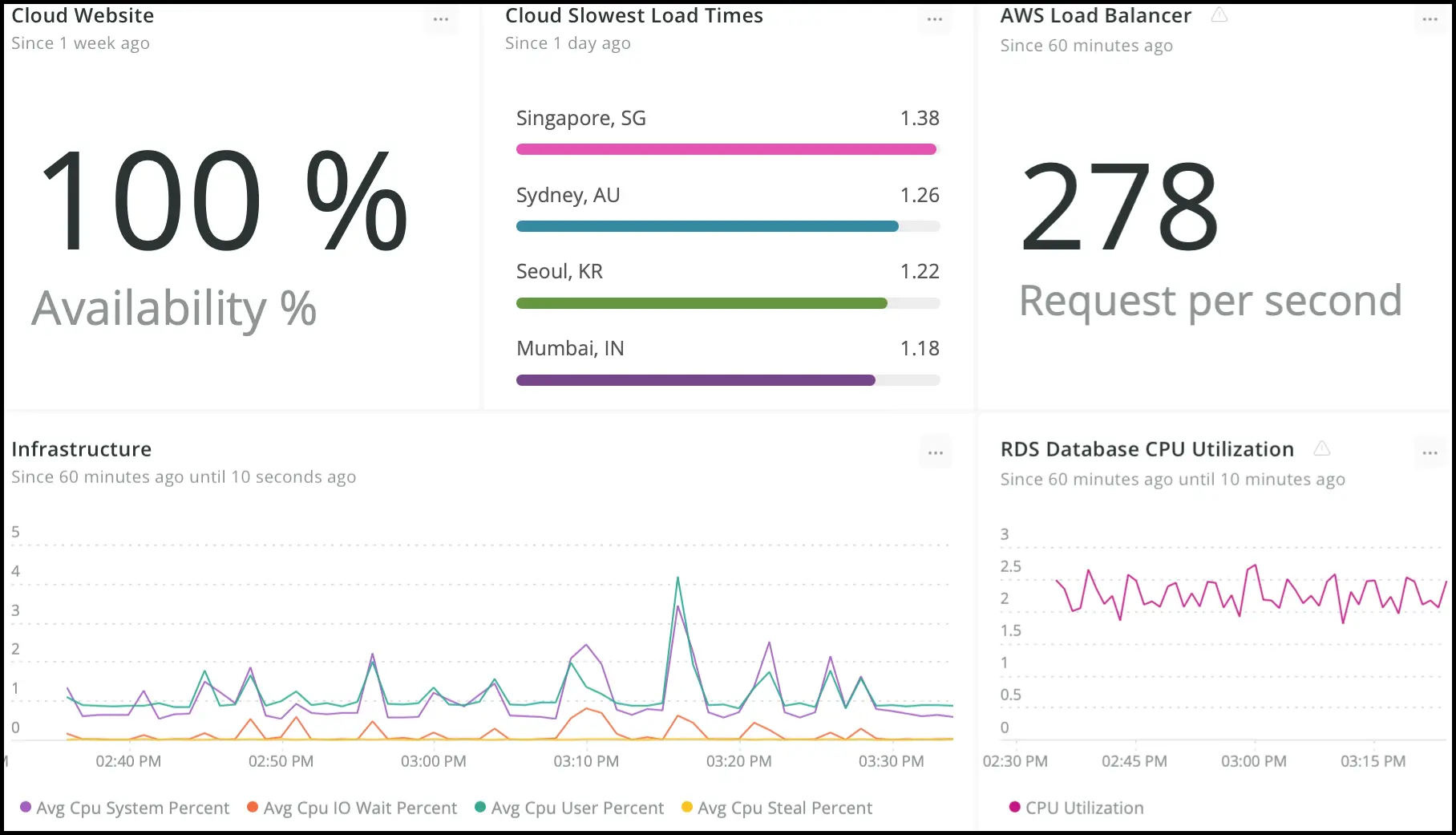1456x835 pixels.
Task: Click the Avg Cpu System Percent legend marker
Action: [x=26, y=808]
